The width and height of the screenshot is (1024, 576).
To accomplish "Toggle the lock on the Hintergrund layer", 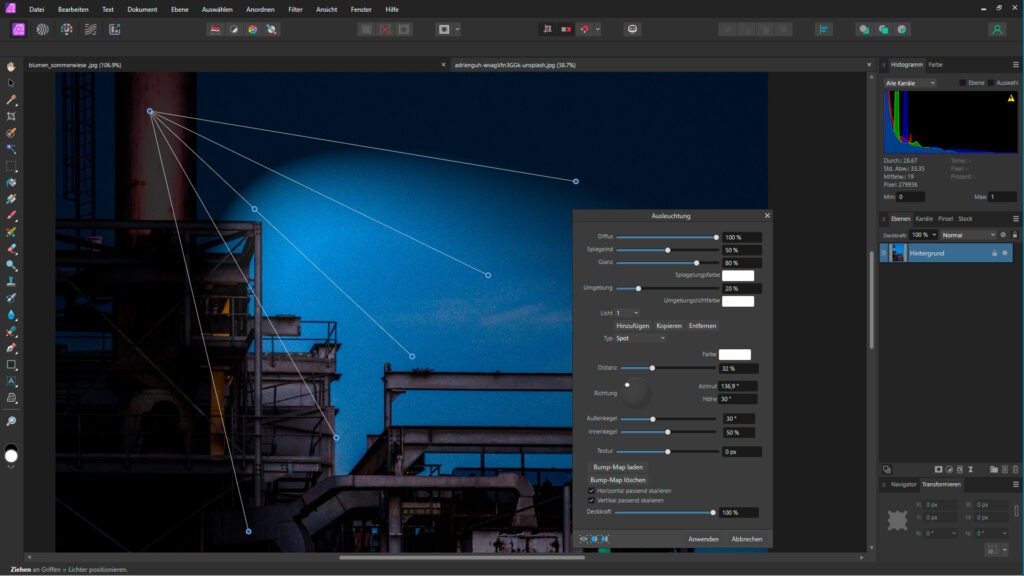I will (x=995, y=253).
